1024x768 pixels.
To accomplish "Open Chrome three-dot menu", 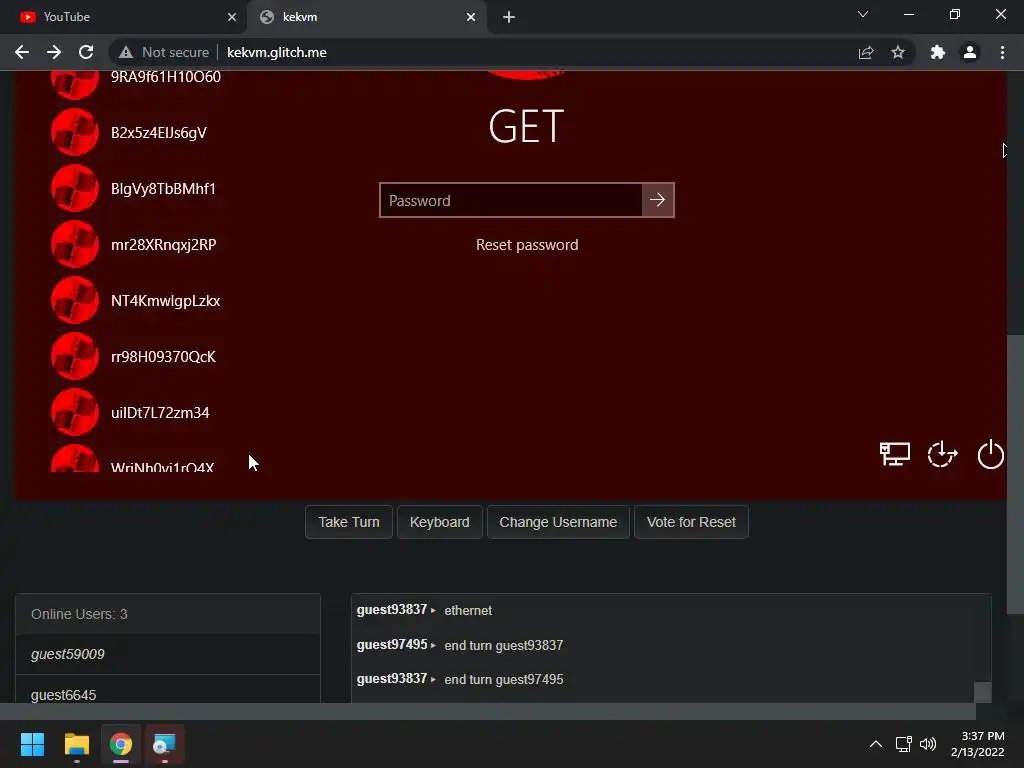I will (1002, 52).
